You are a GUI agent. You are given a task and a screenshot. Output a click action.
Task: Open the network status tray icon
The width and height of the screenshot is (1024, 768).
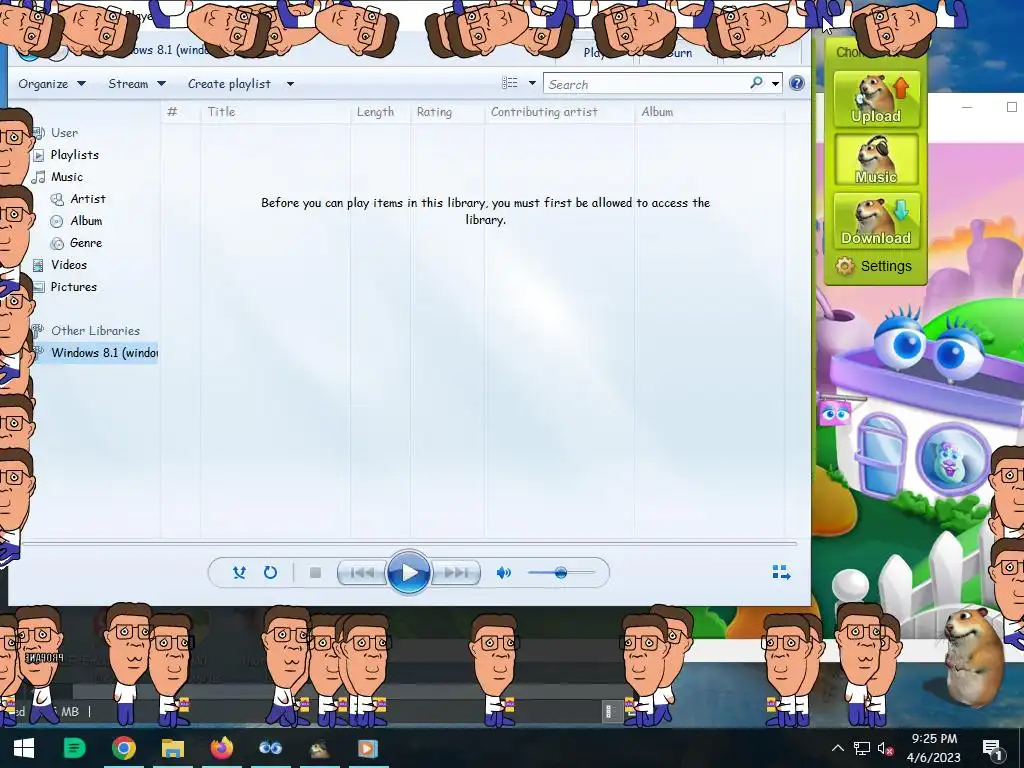(x=861, y=748)
